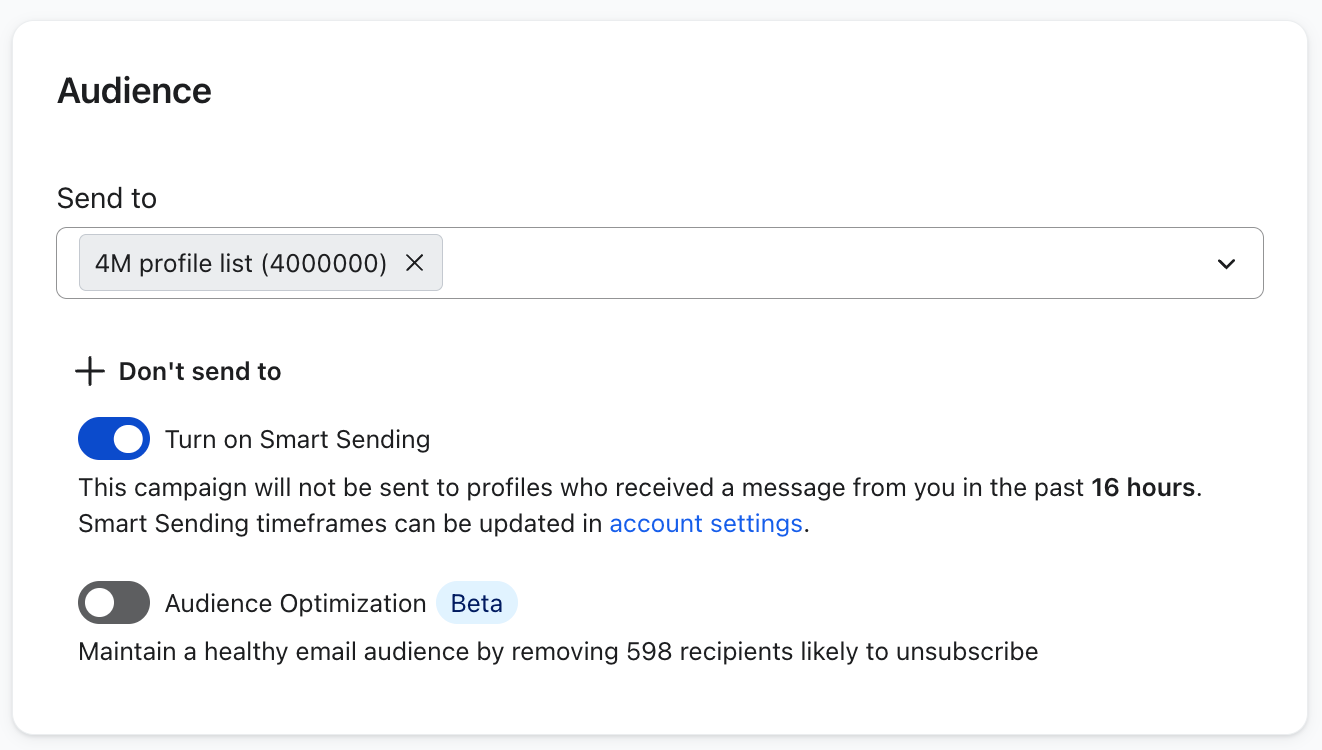
Task: Expand the Send to dropdown chevron
Action: pyautogui.click(x=1226, y=264)
